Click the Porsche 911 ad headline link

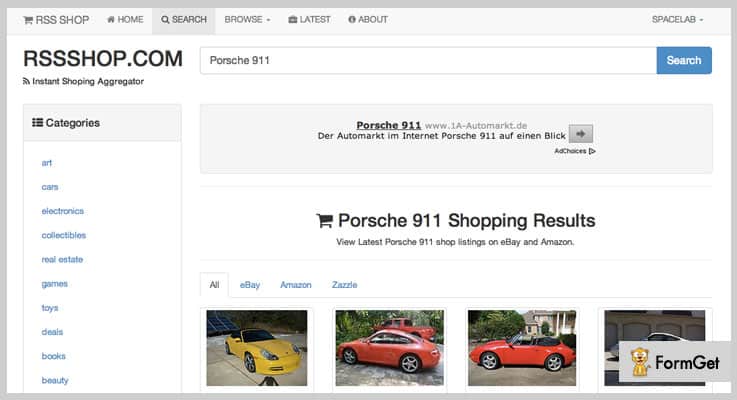tap(388, 125)
